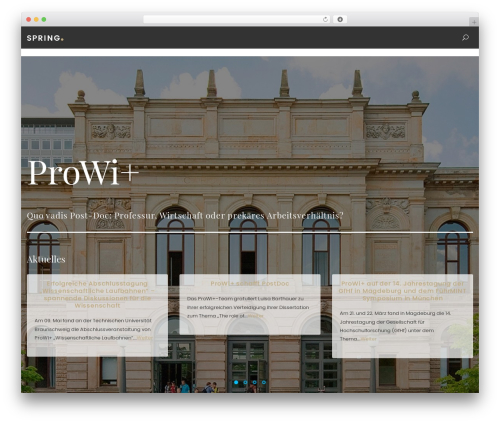Click the 'ProWi+' hero title
Viewport: 500px width, 423px height.
83,172
